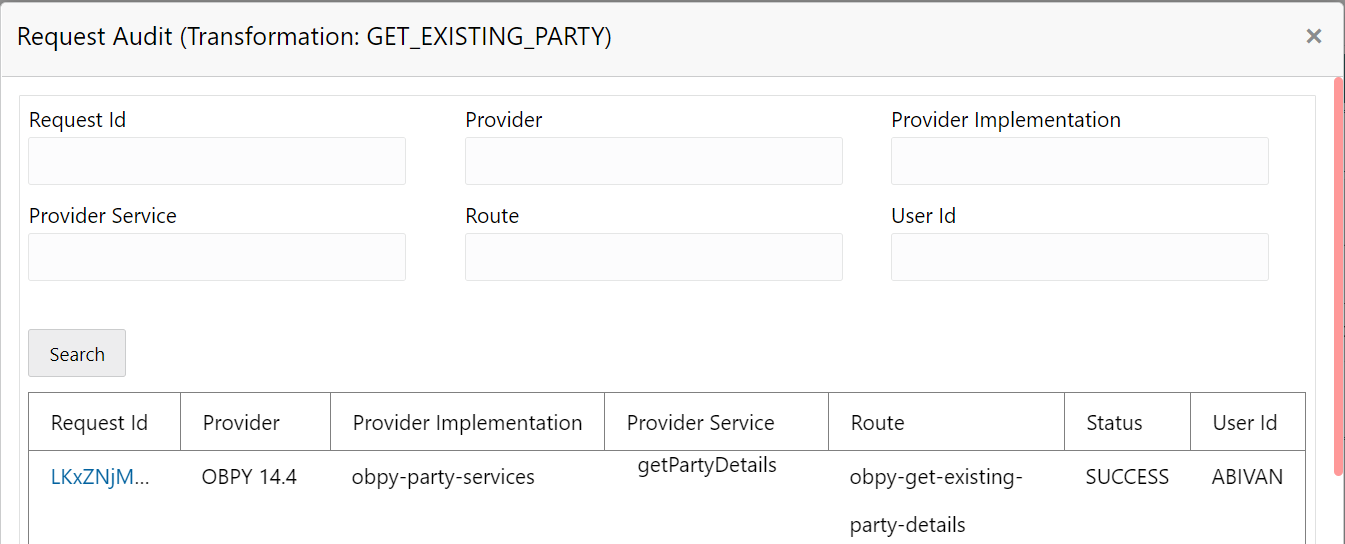This screenshot has height=544, width=1345.
Task: Click the Provider Implementation input field
Action: click(1079, 161)
